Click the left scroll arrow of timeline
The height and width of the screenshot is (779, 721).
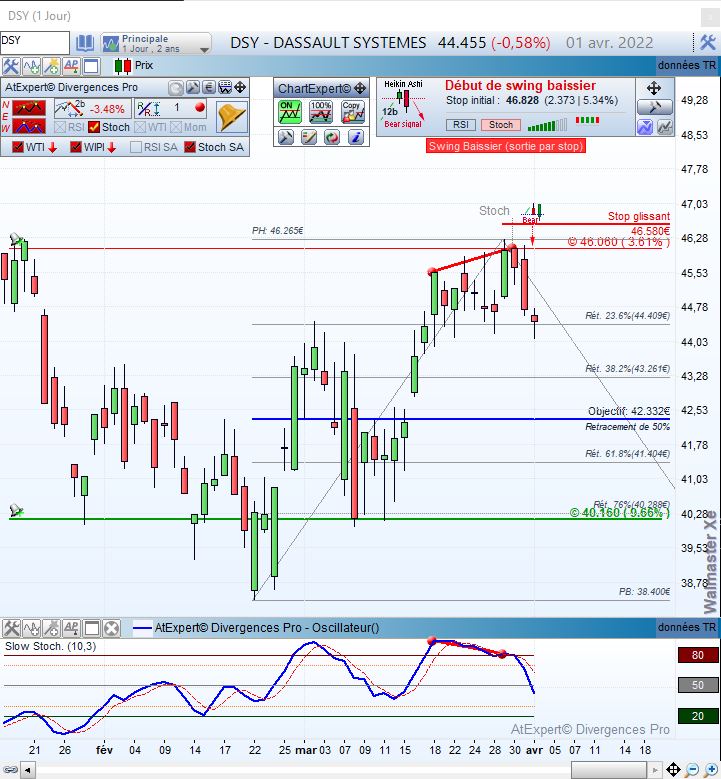click(x=27, y=771)
